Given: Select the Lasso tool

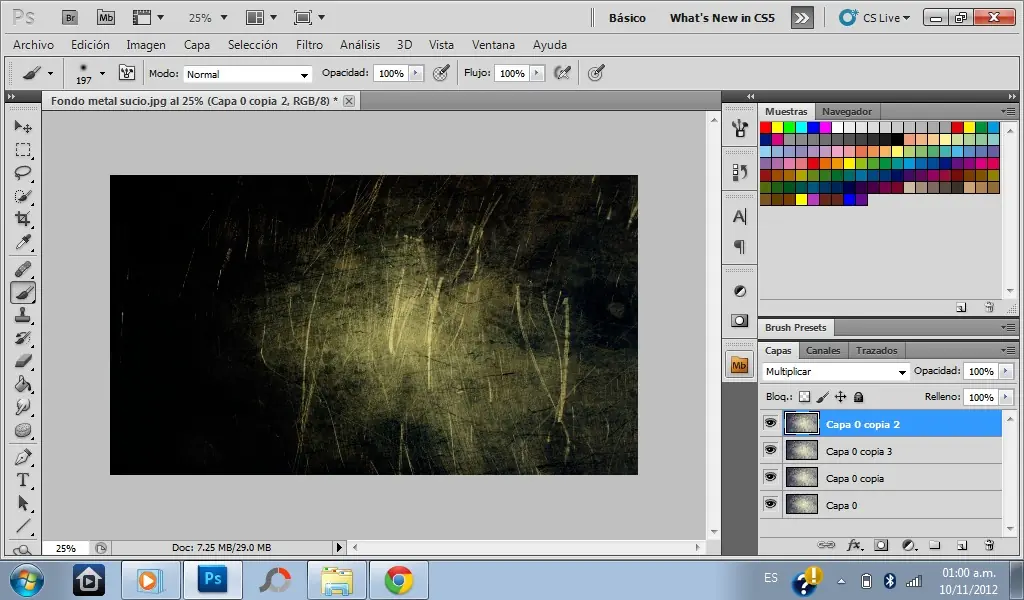Looking at the screenshot, I should click(24, 172).
